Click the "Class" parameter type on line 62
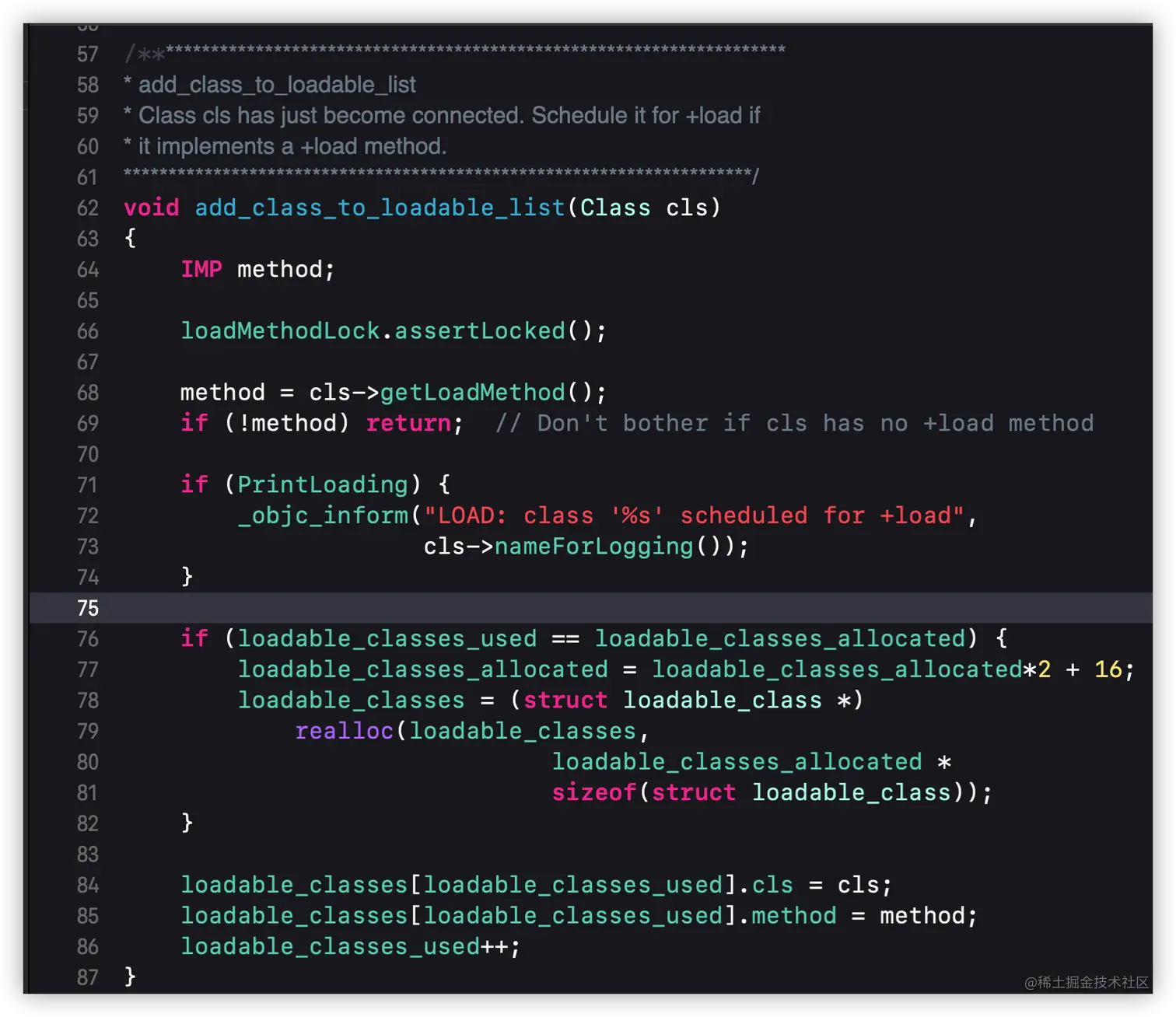 pyautogui.click(x=615, y=208)
